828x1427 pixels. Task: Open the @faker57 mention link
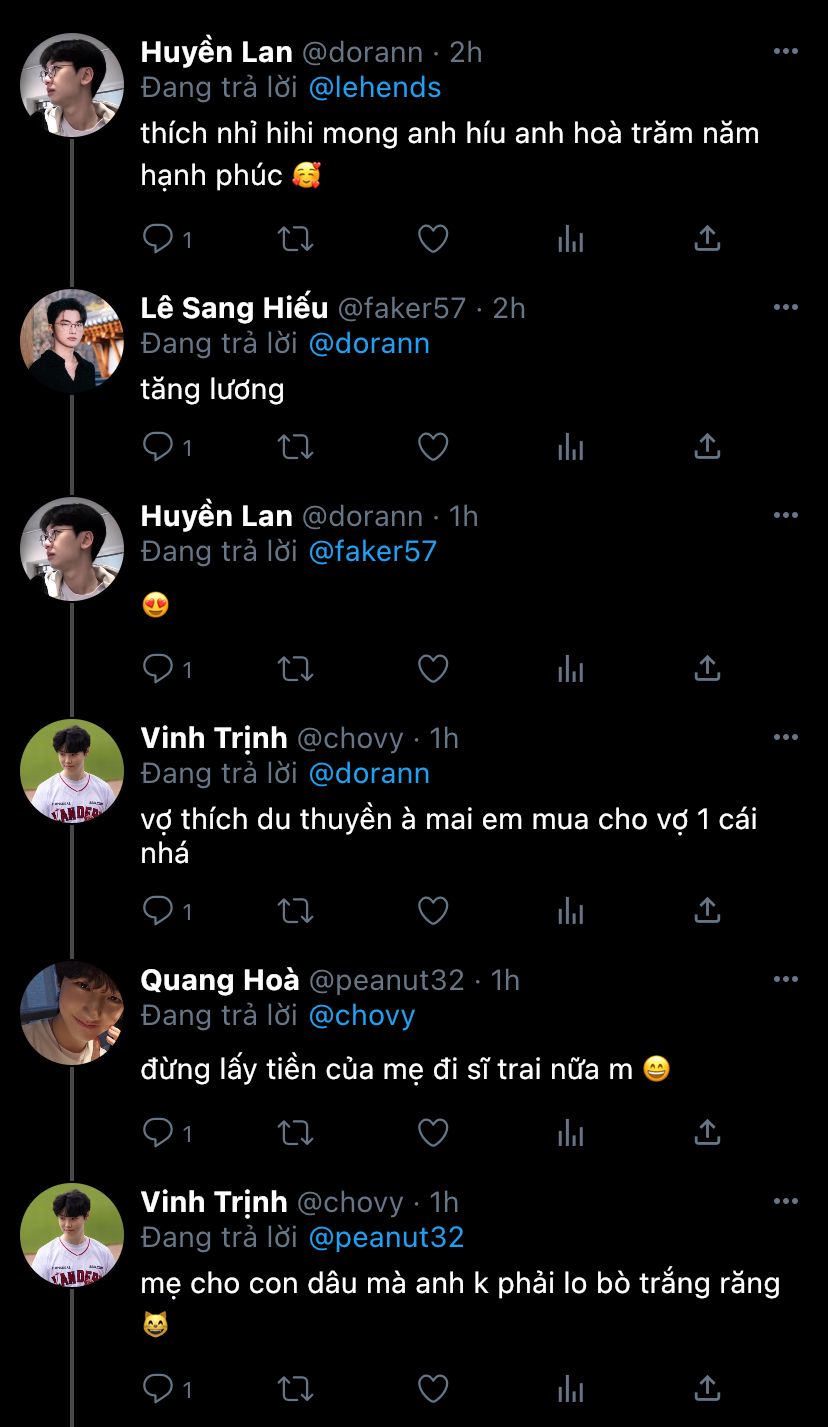click(372, 552)
